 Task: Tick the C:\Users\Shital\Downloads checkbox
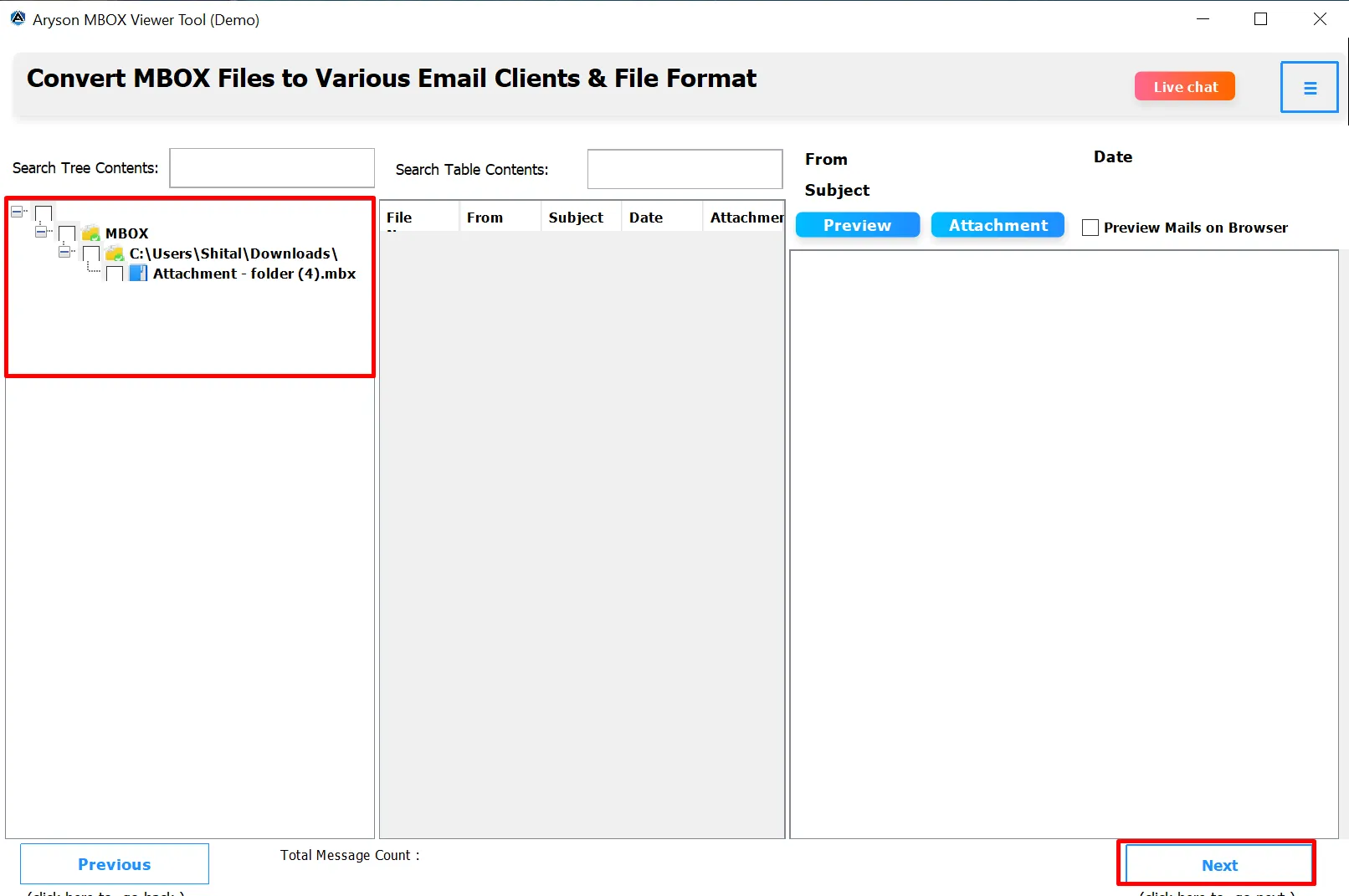point(91,253)
